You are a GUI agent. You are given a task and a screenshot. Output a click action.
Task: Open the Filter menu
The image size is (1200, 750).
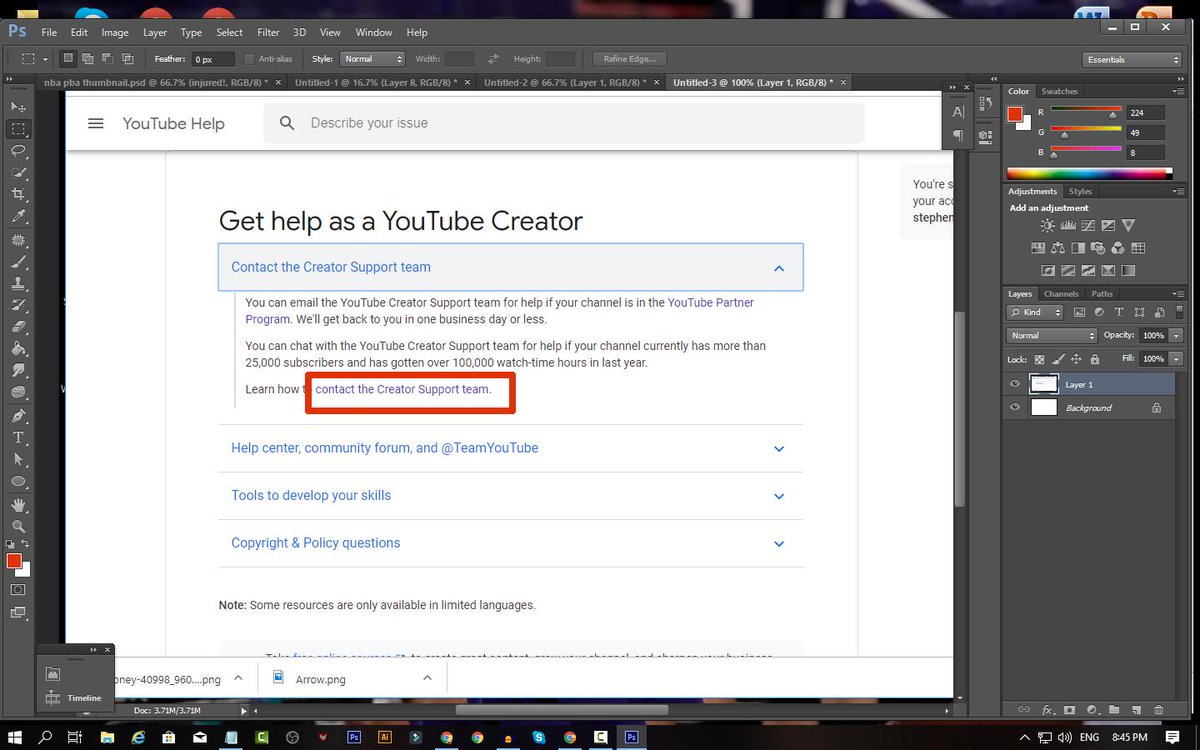pyautogui.click(x=268, y=32)
